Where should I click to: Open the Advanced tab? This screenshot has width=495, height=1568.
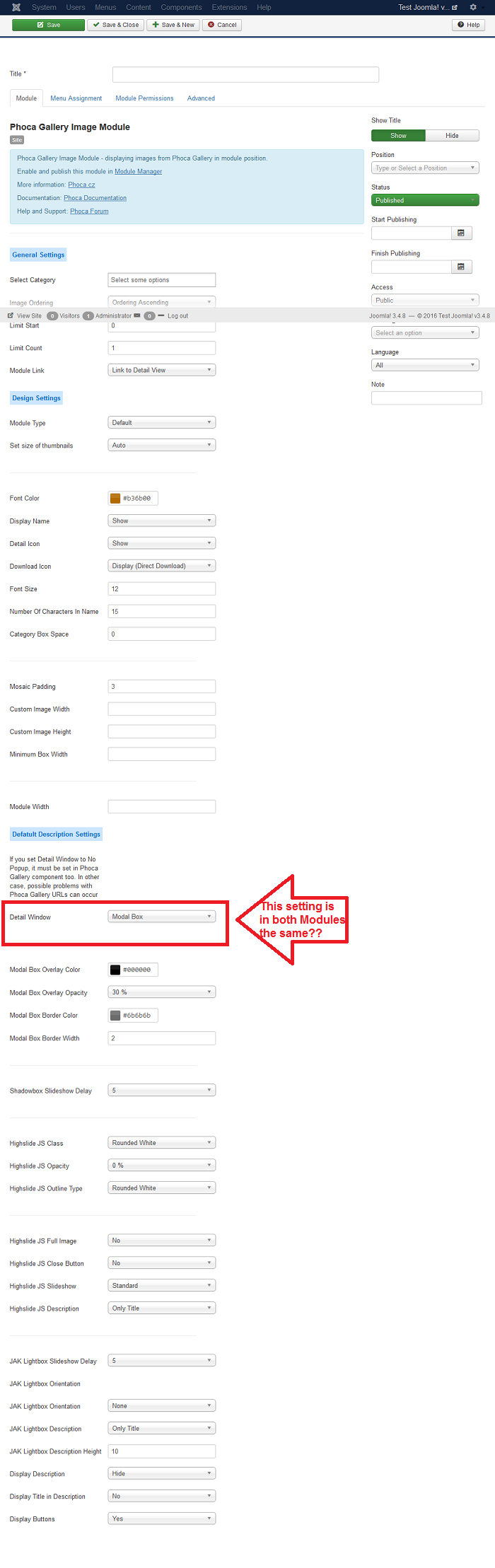201,98
